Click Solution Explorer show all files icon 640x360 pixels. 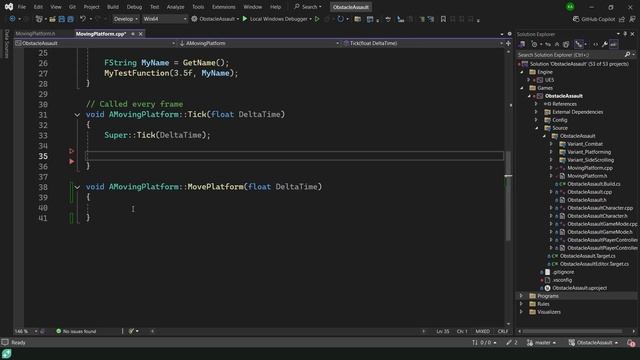click(566, 44)
